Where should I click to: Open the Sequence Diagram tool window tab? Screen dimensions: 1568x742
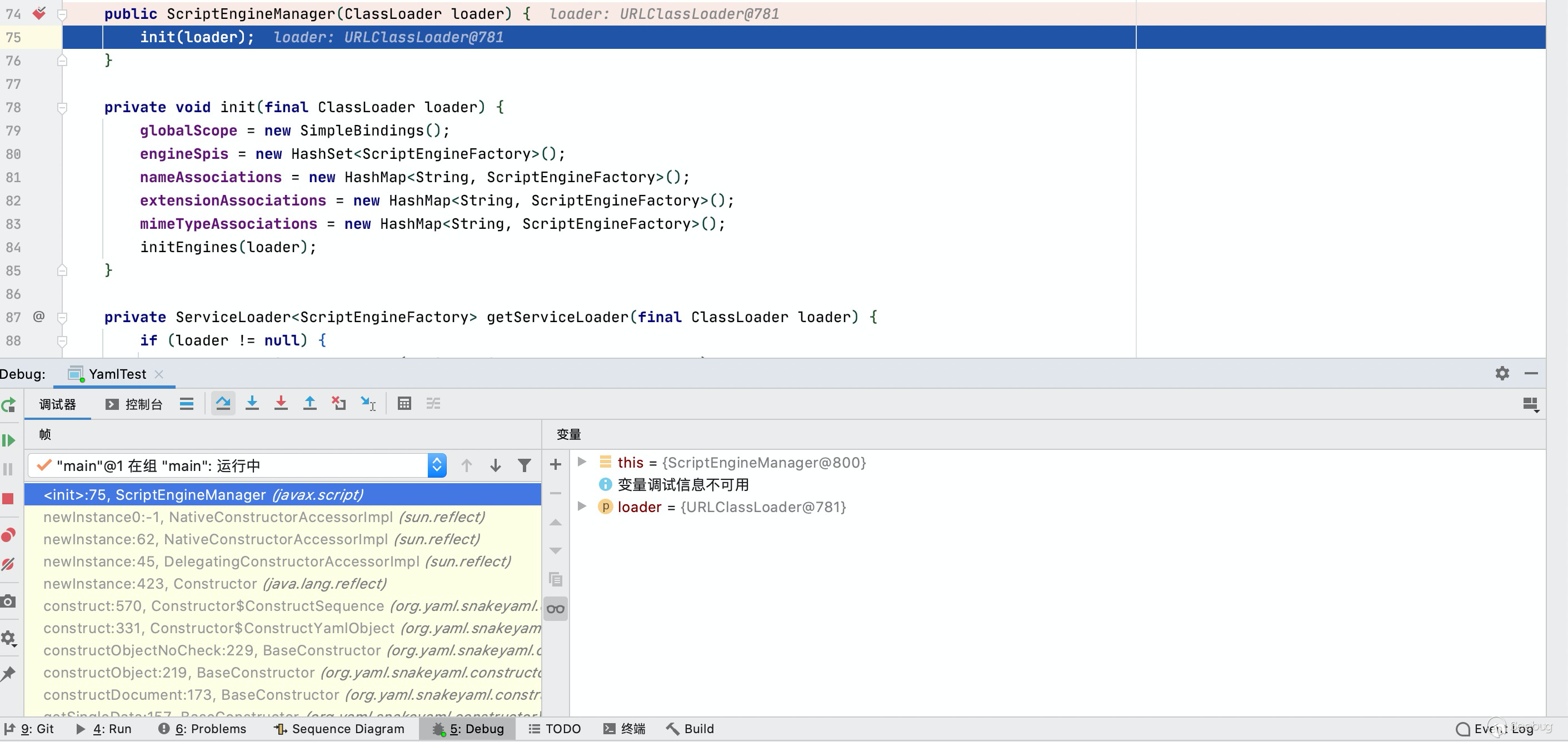(x=339, y=729)
